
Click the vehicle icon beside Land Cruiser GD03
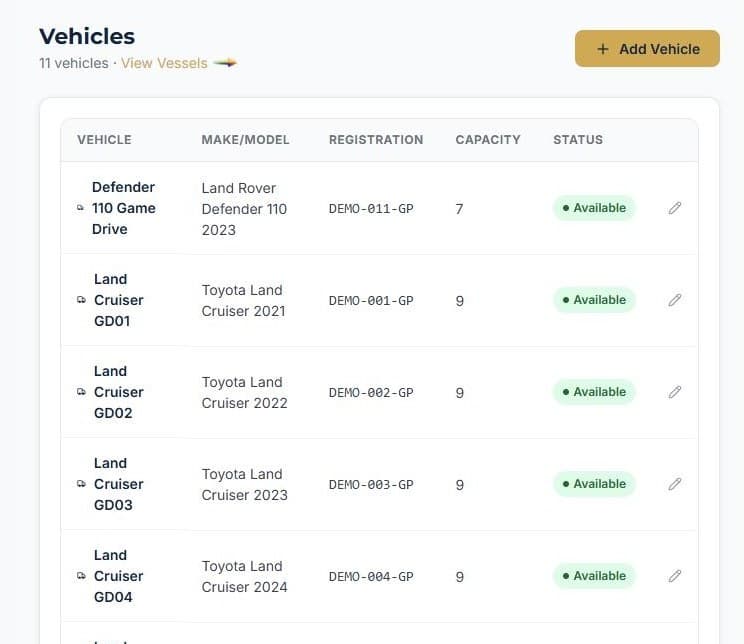[81, 484]
